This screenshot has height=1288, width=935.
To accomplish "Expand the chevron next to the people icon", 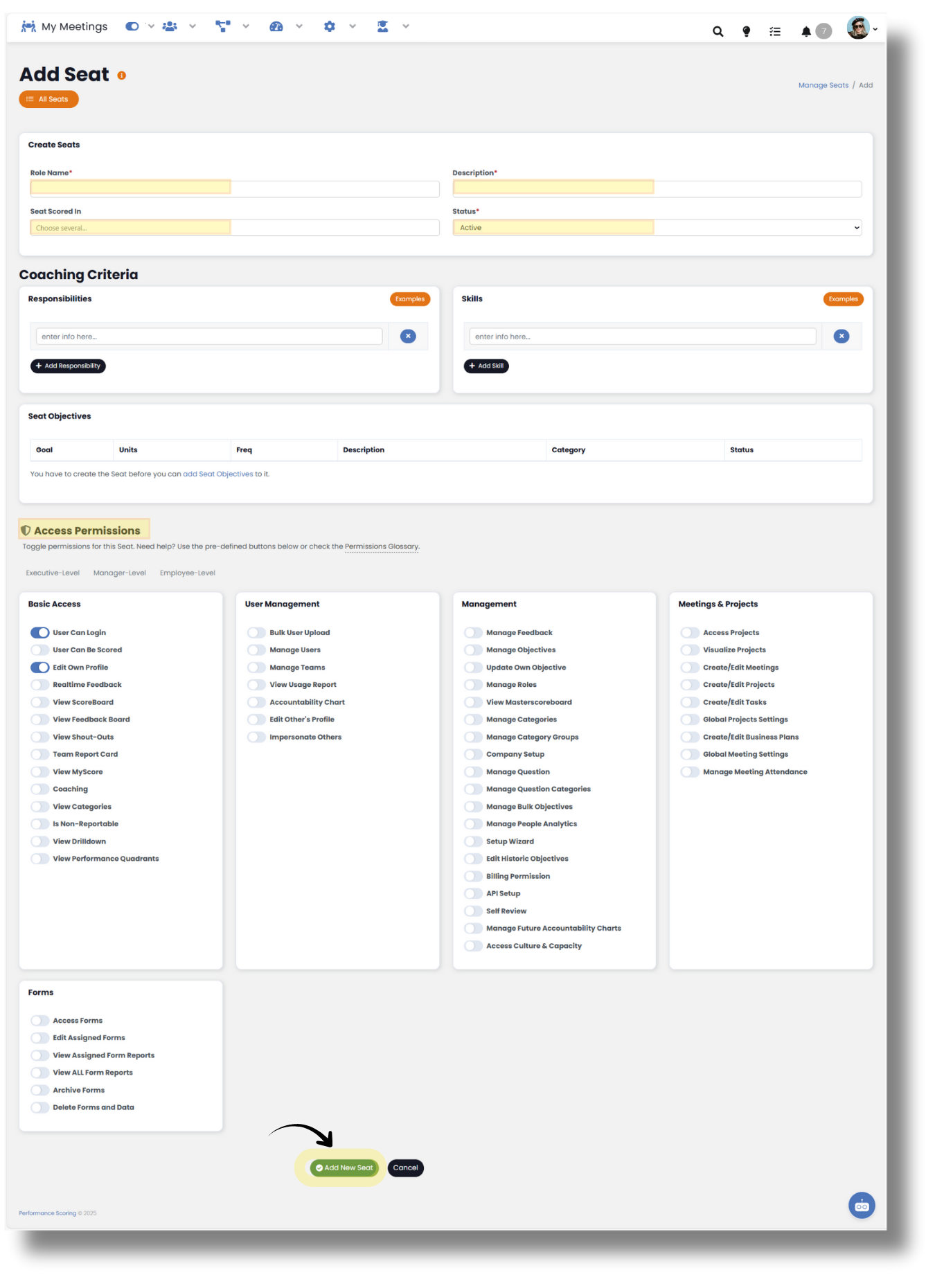I will [x=193, y=26].
